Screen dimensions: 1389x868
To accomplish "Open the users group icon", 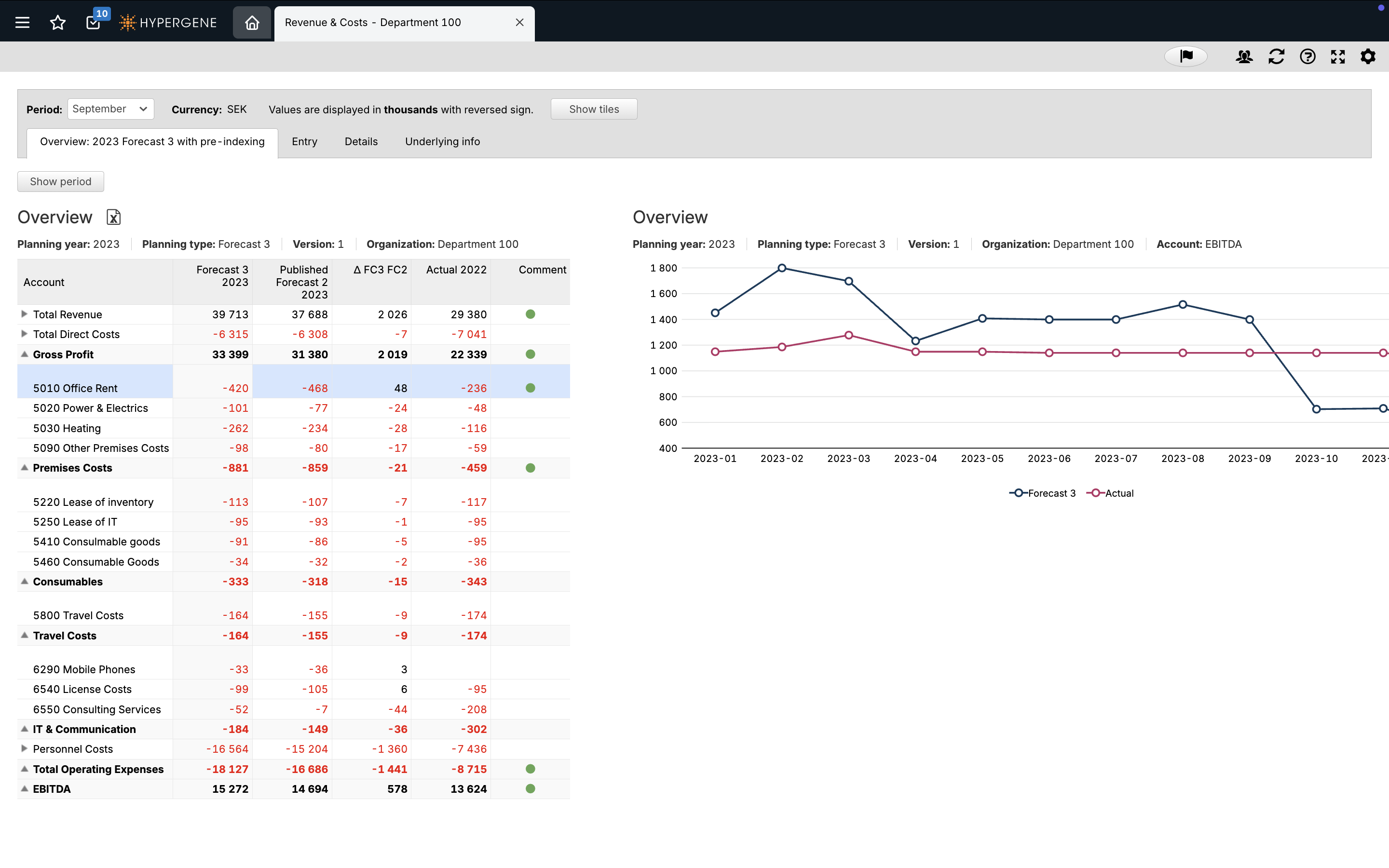I will tap(1244, 56).
